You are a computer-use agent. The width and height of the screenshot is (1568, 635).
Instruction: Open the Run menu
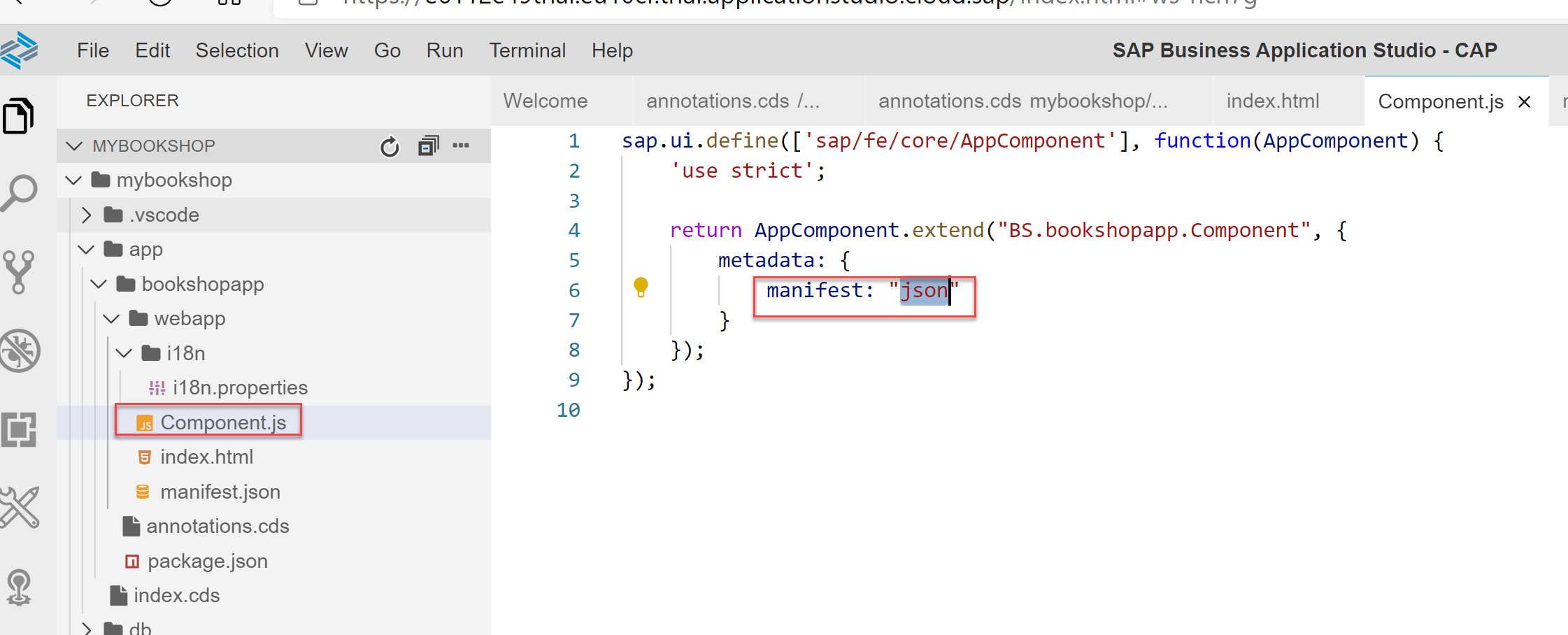[445, 50]
